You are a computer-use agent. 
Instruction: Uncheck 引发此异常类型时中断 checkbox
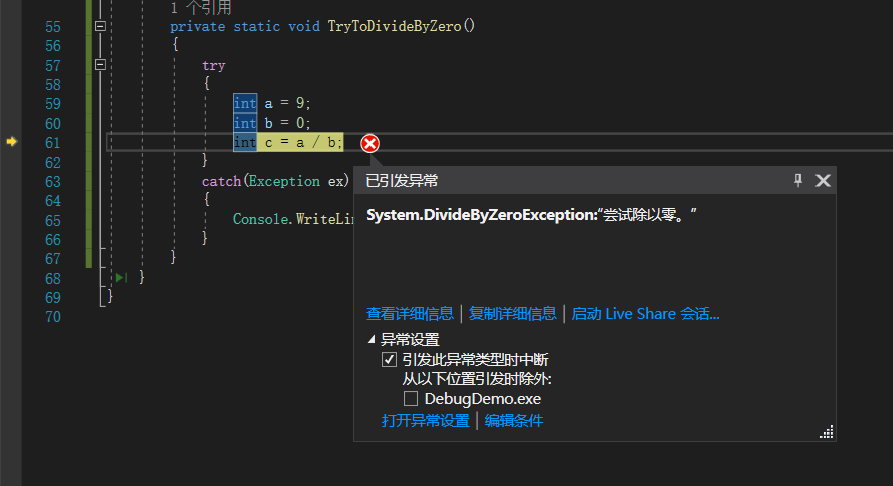pos(390,360)
